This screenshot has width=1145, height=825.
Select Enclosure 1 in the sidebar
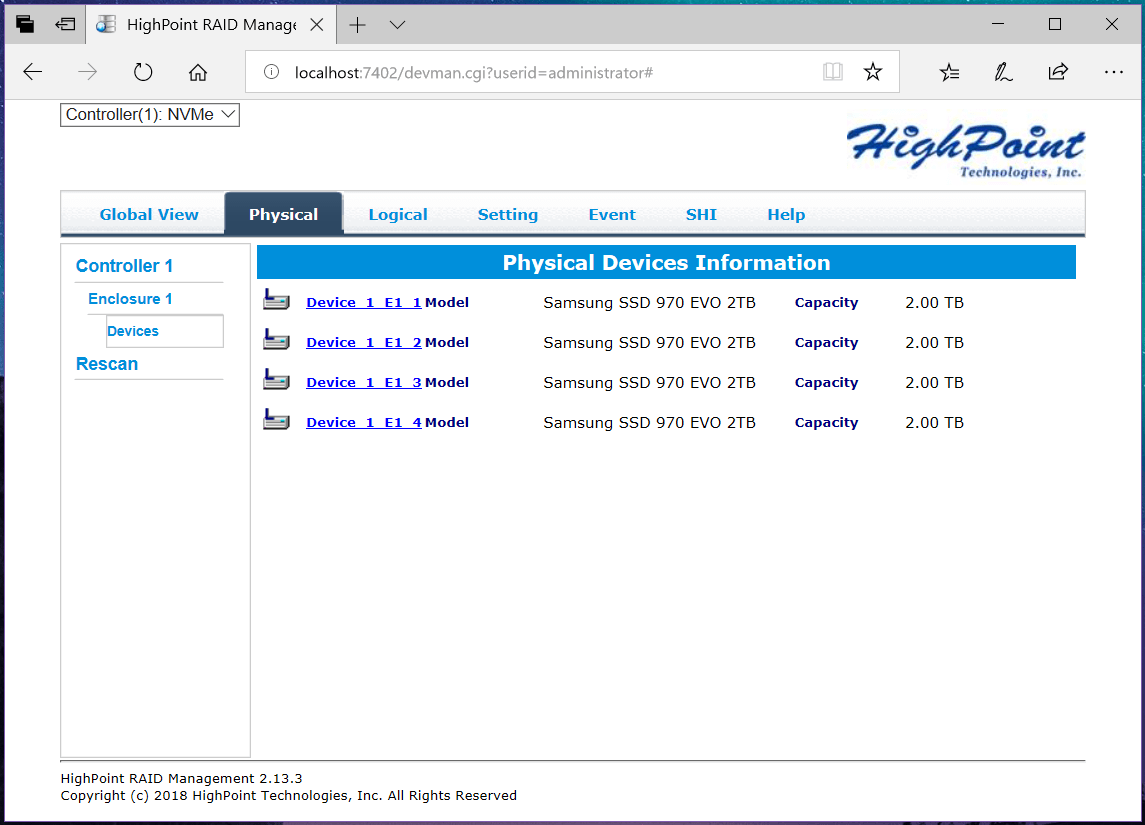click(130, 299)
